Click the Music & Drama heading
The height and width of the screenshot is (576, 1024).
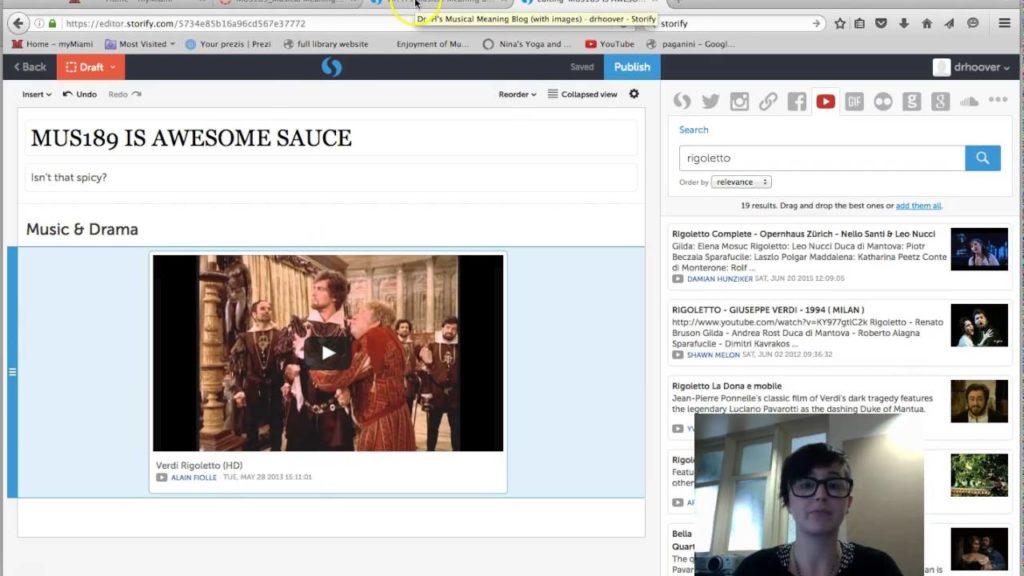tap(82, 229)
